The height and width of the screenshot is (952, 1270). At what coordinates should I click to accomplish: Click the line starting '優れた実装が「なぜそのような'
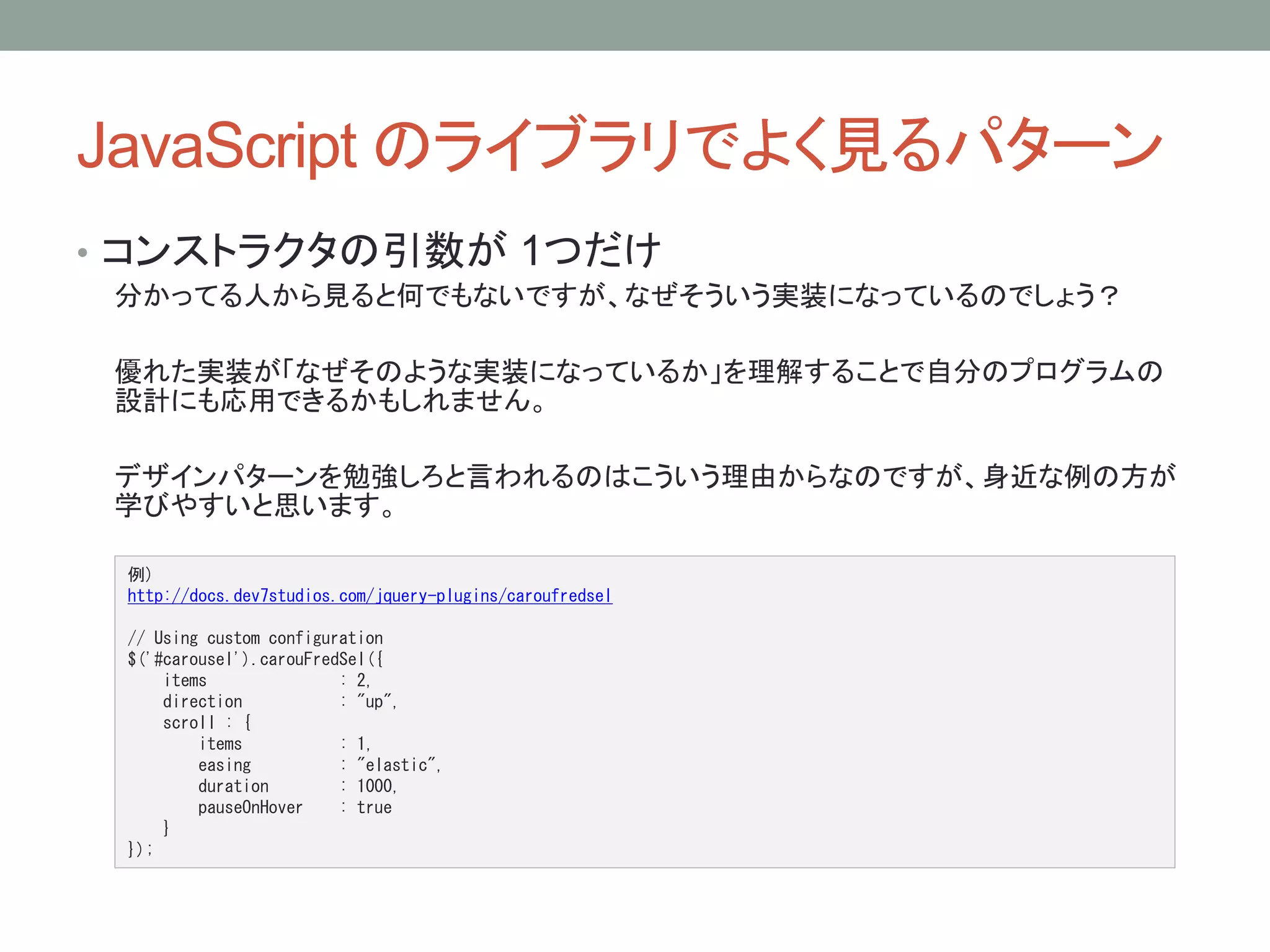click(x=639, y=372)
